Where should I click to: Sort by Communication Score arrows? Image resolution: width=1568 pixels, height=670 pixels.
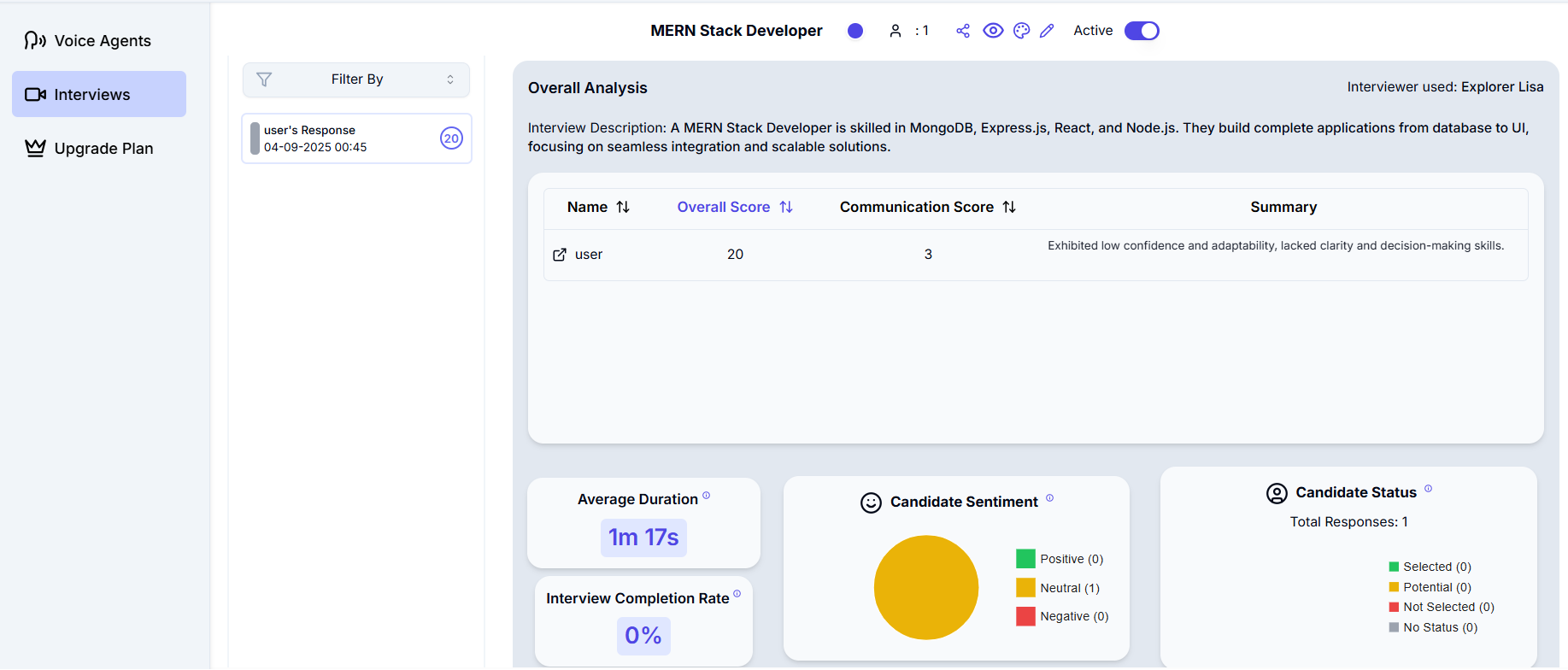pyautogui.click(x=1009, y=207)
